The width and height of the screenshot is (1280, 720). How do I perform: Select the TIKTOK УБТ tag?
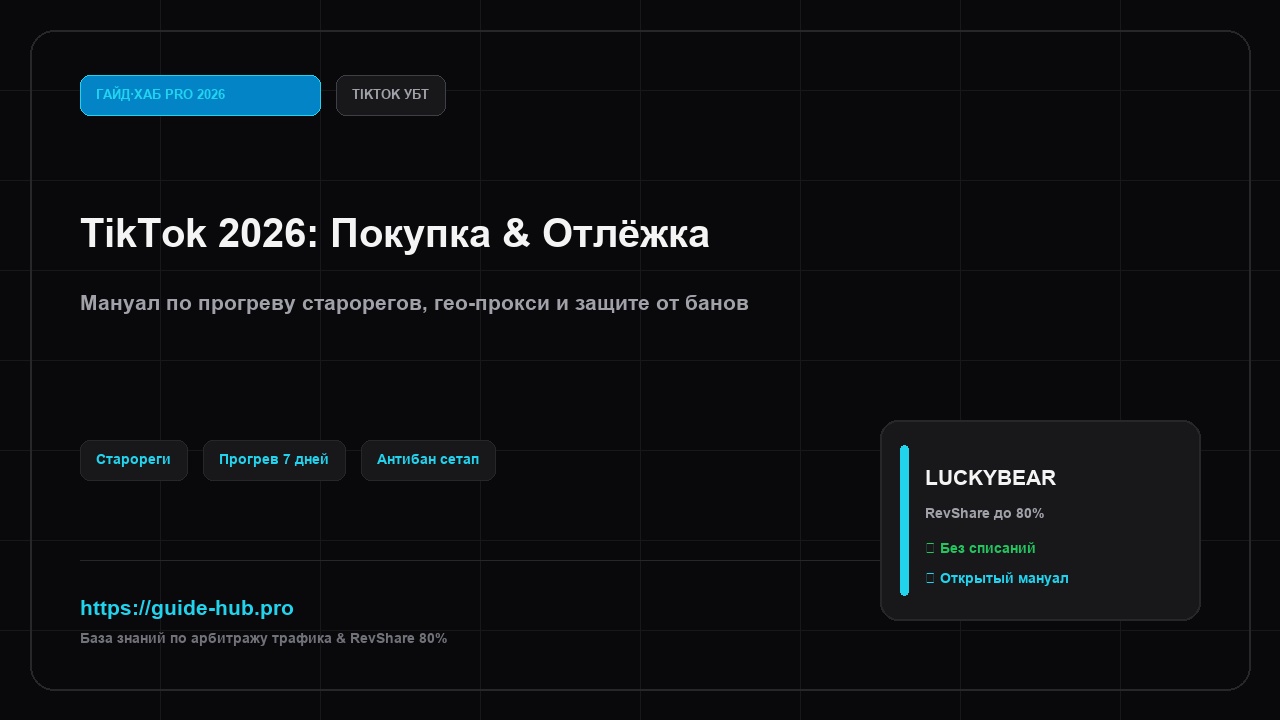[391, 95]
